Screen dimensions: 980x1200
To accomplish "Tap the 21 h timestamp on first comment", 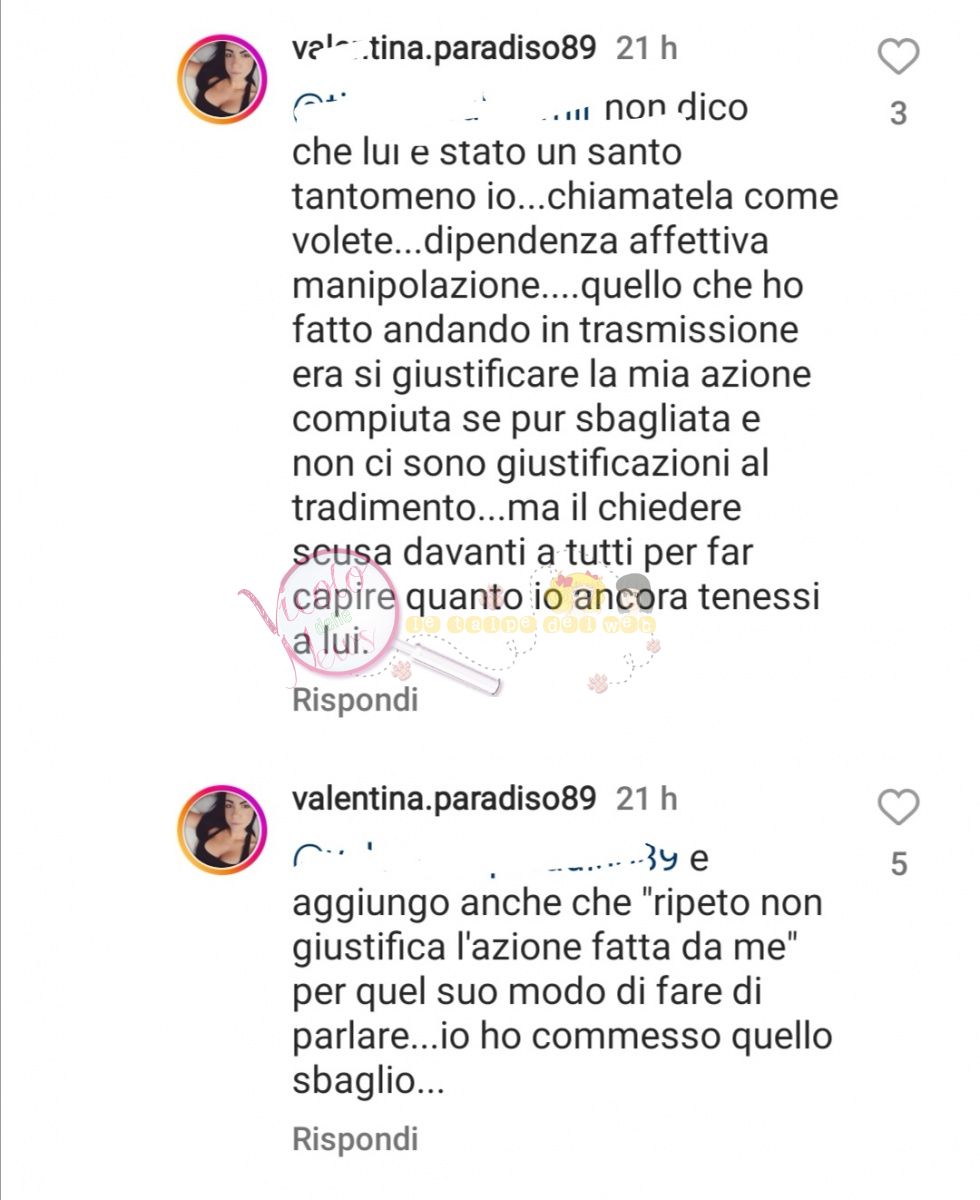I will point(647,49).
